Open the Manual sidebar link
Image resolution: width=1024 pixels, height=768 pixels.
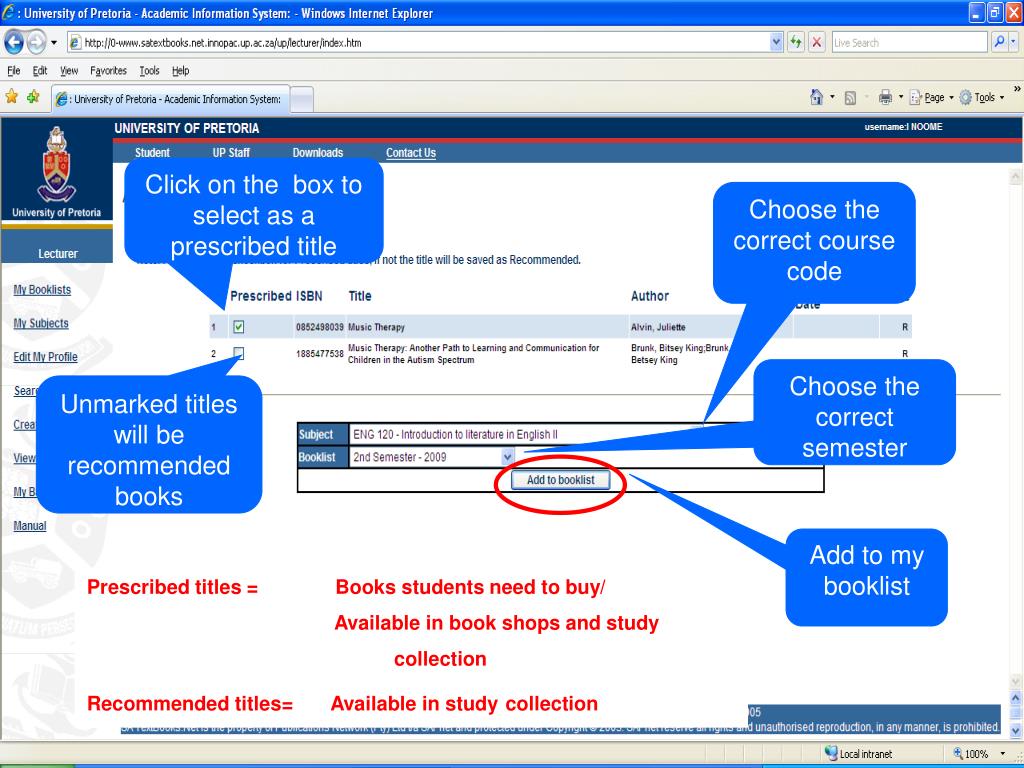[29, 526]
